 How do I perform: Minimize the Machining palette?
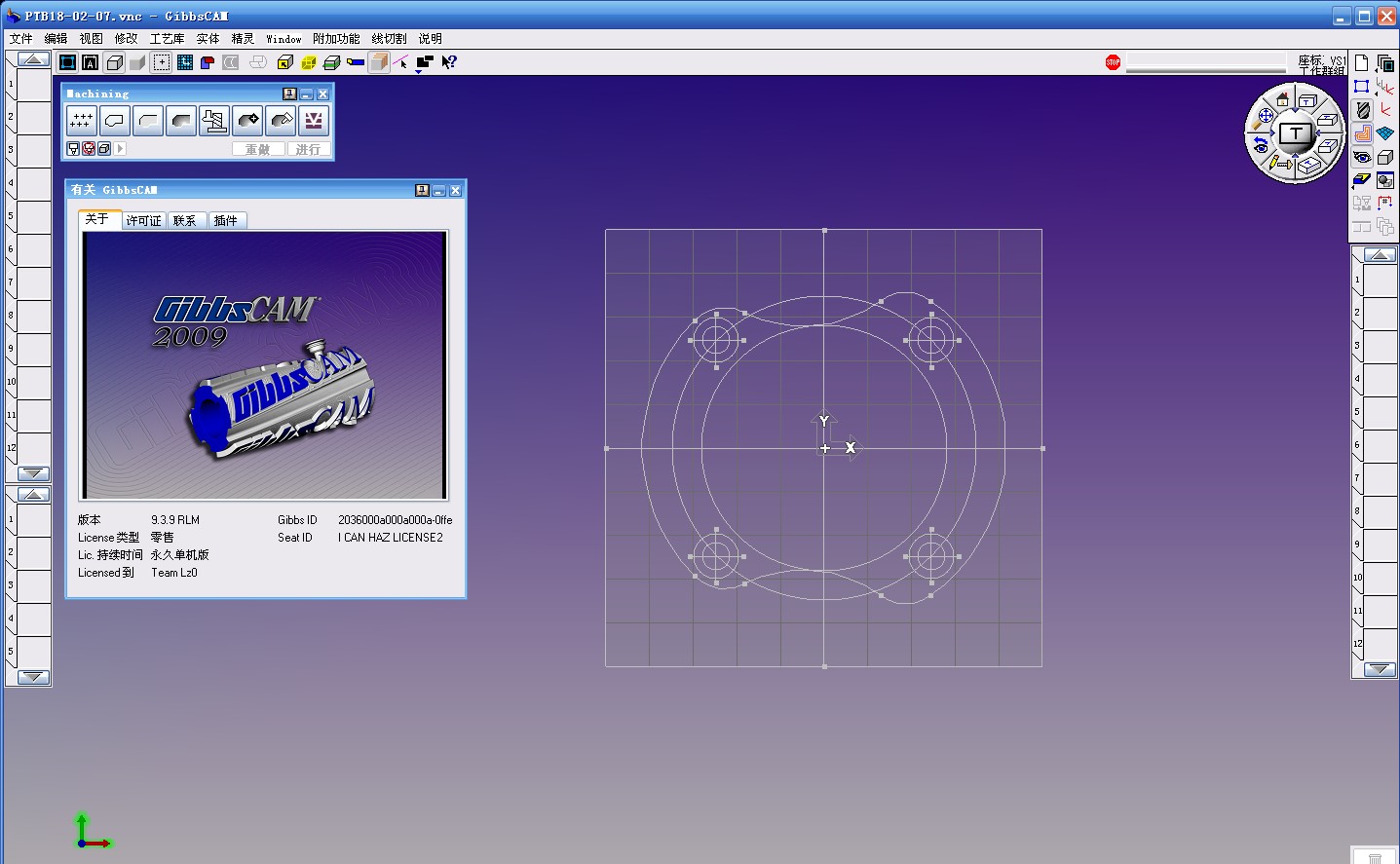pyautogui.click(x=306, y=94)
